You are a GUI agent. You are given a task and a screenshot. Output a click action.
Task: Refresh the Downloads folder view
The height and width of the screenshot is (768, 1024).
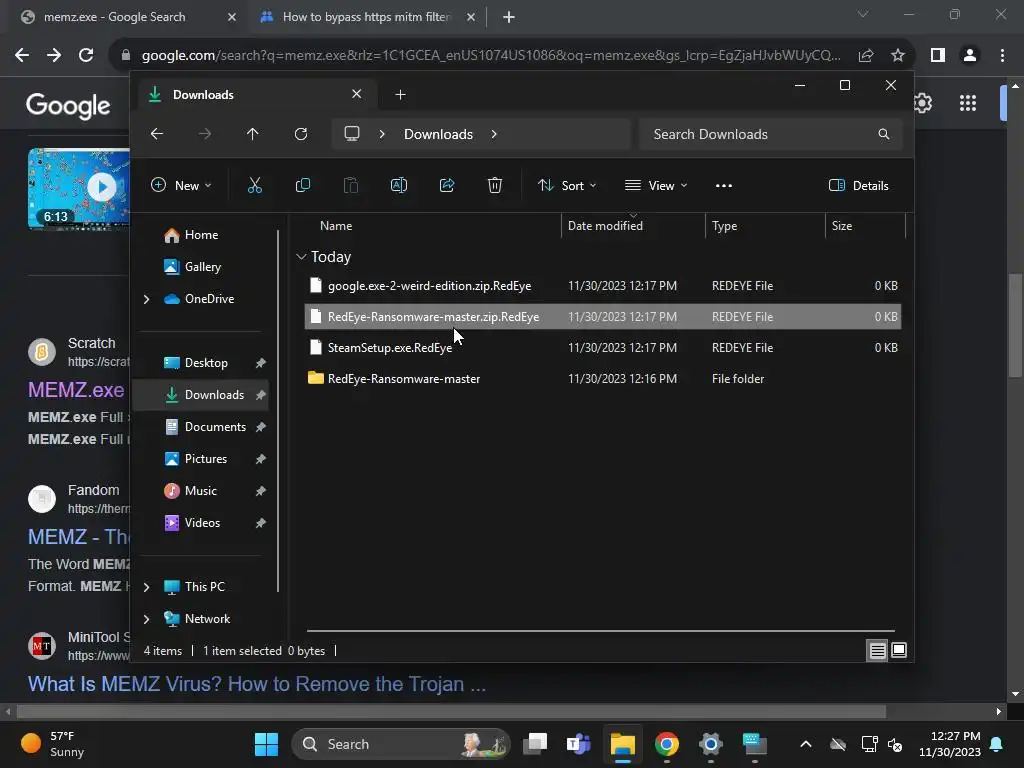tap(300, 134)
